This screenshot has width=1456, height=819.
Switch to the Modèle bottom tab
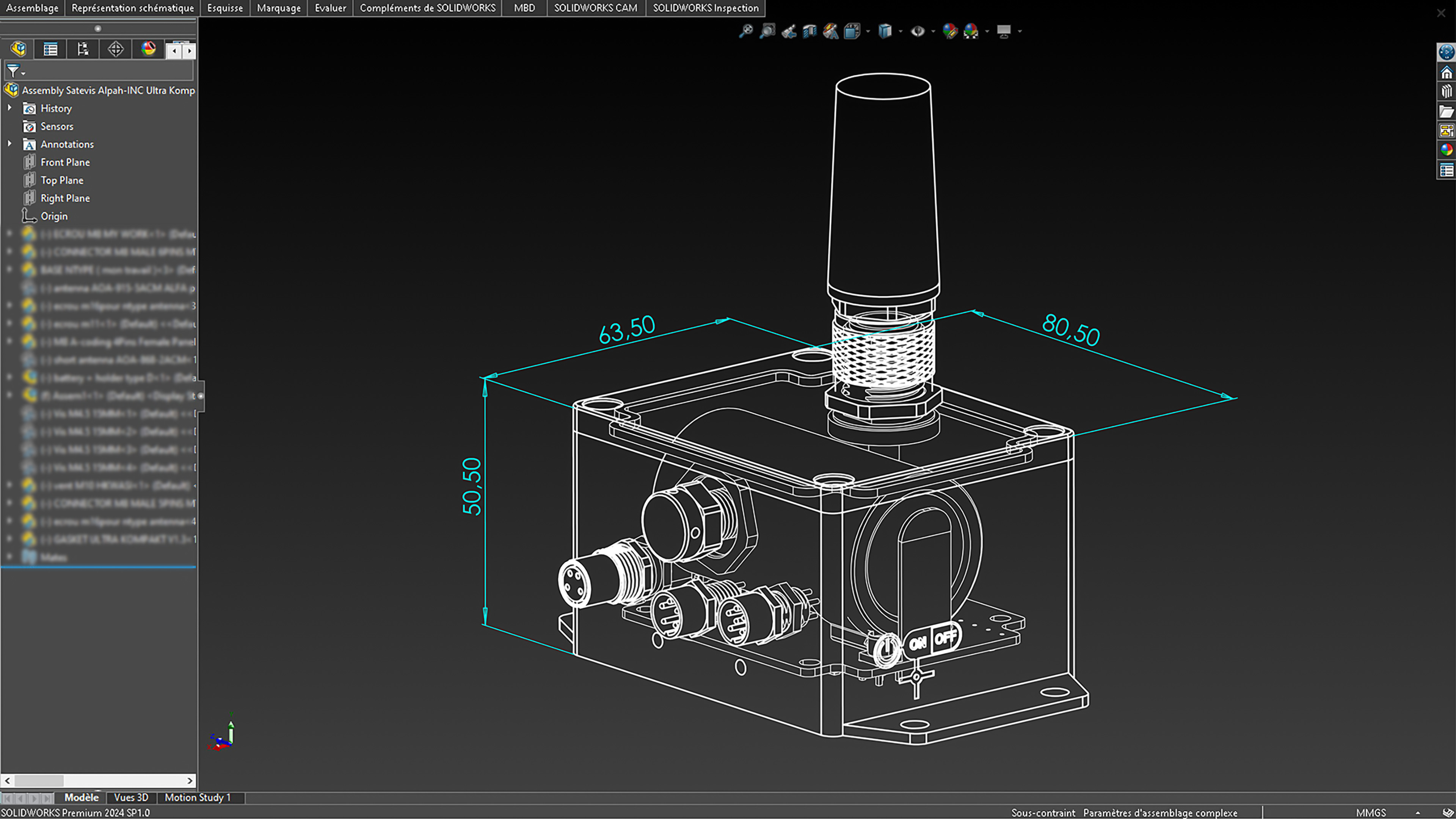coord(82,797)
